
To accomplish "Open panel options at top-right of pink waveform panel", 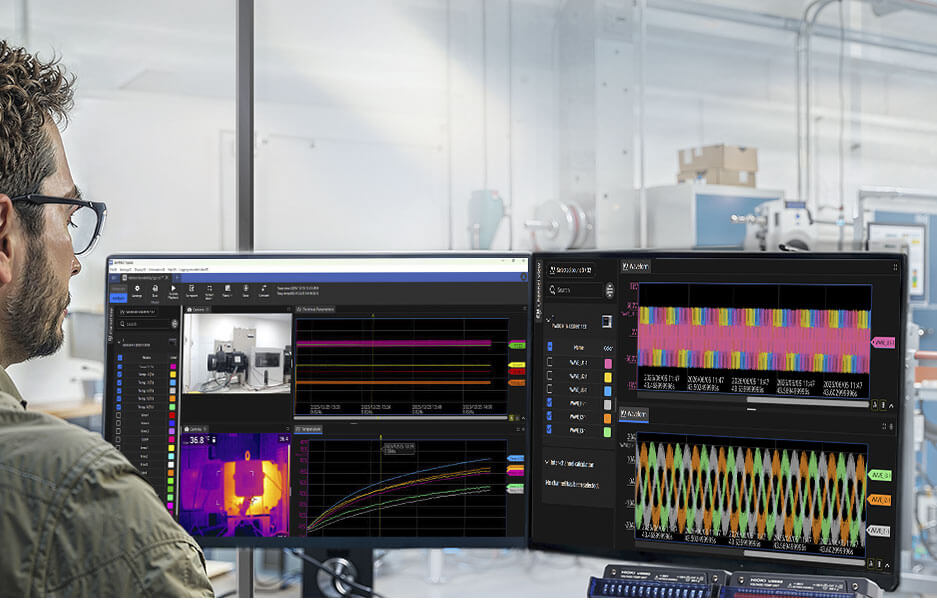I will [895, 267].
